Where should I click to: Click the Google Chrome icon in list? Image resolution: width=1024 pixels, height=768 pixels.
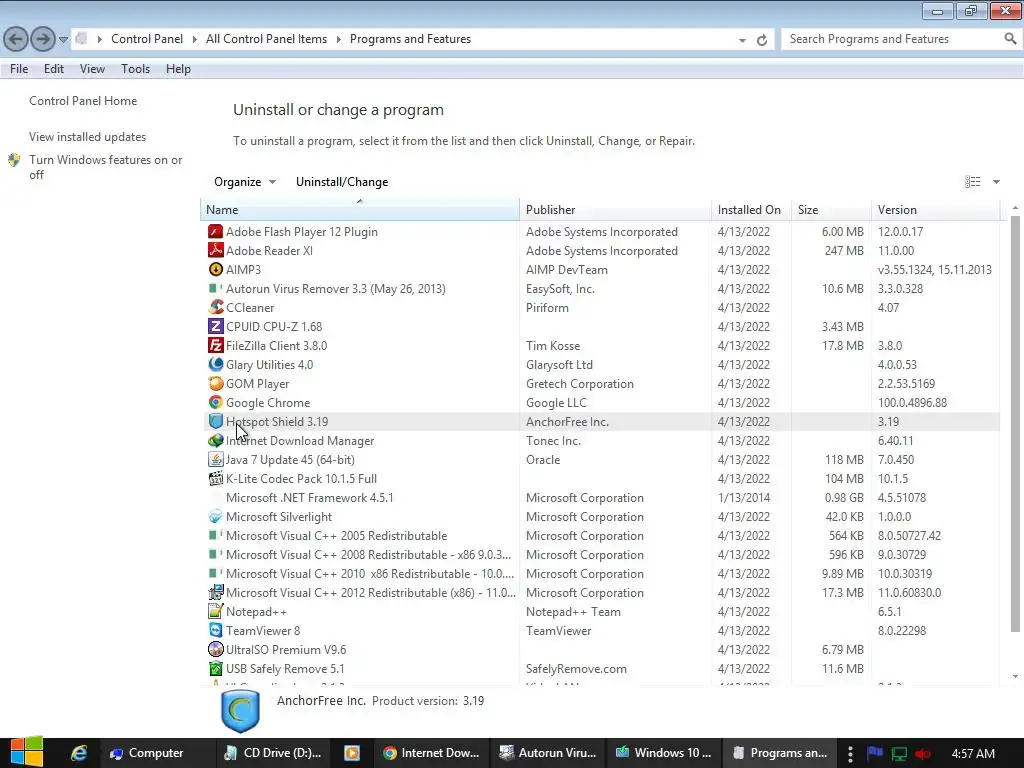[x=215, y=403]
